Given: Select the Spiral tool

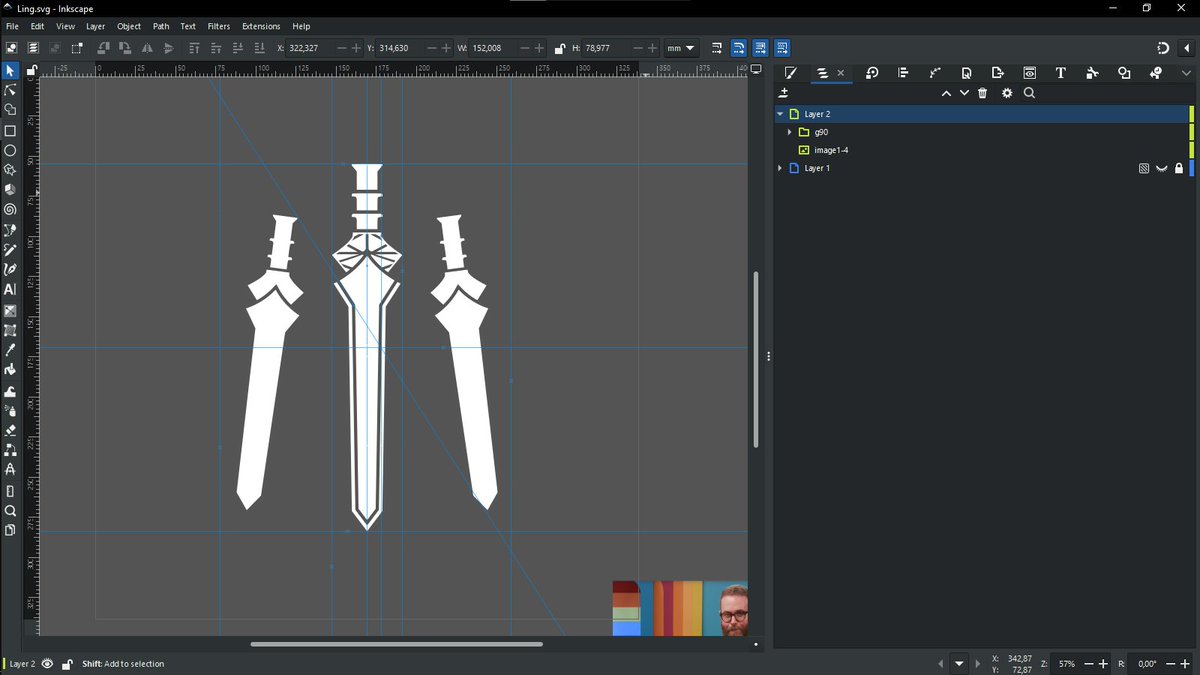Looking at the screenshot, I should (10, 210).
